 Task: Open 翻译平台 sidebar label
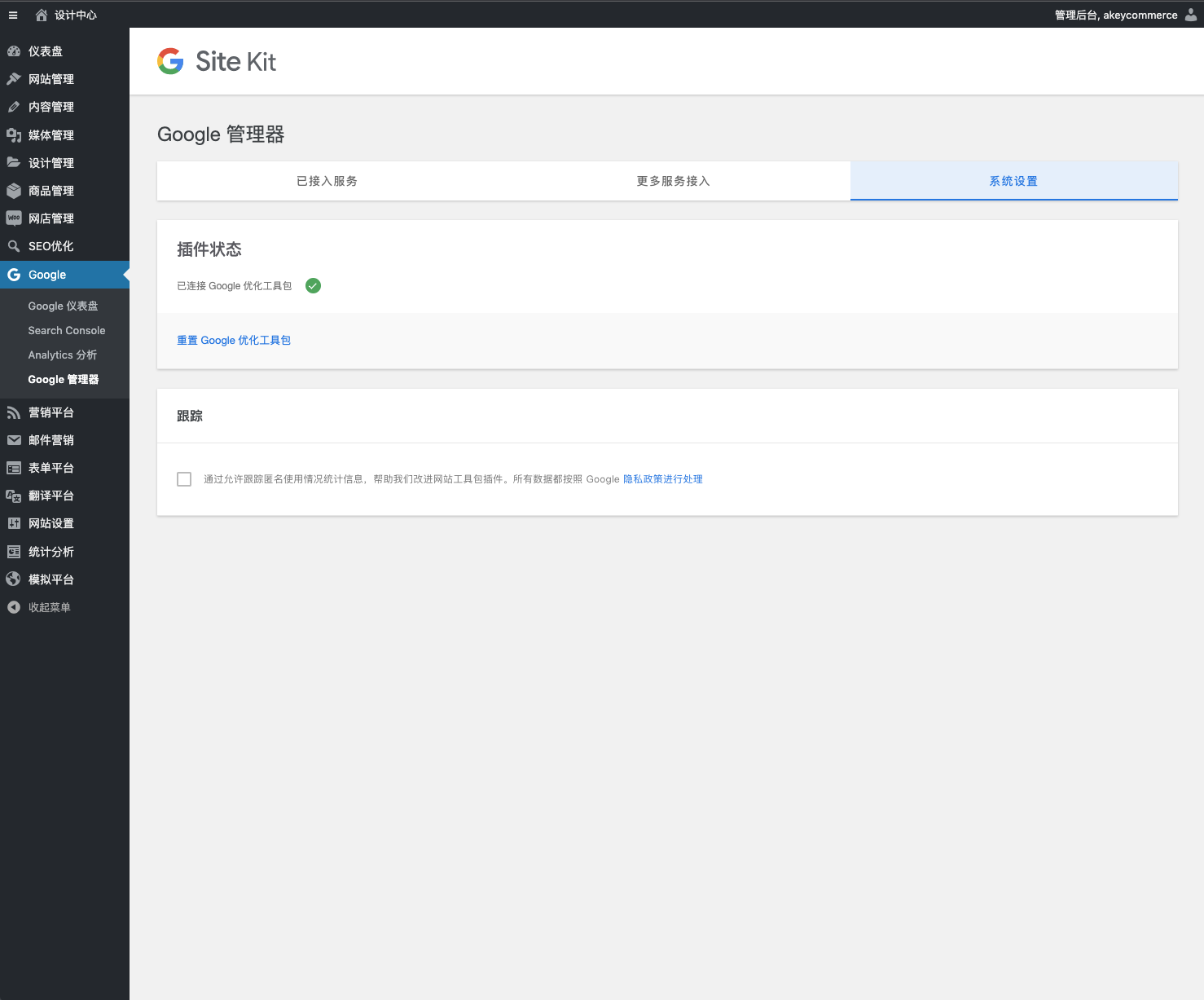click(x=51, y=496)
